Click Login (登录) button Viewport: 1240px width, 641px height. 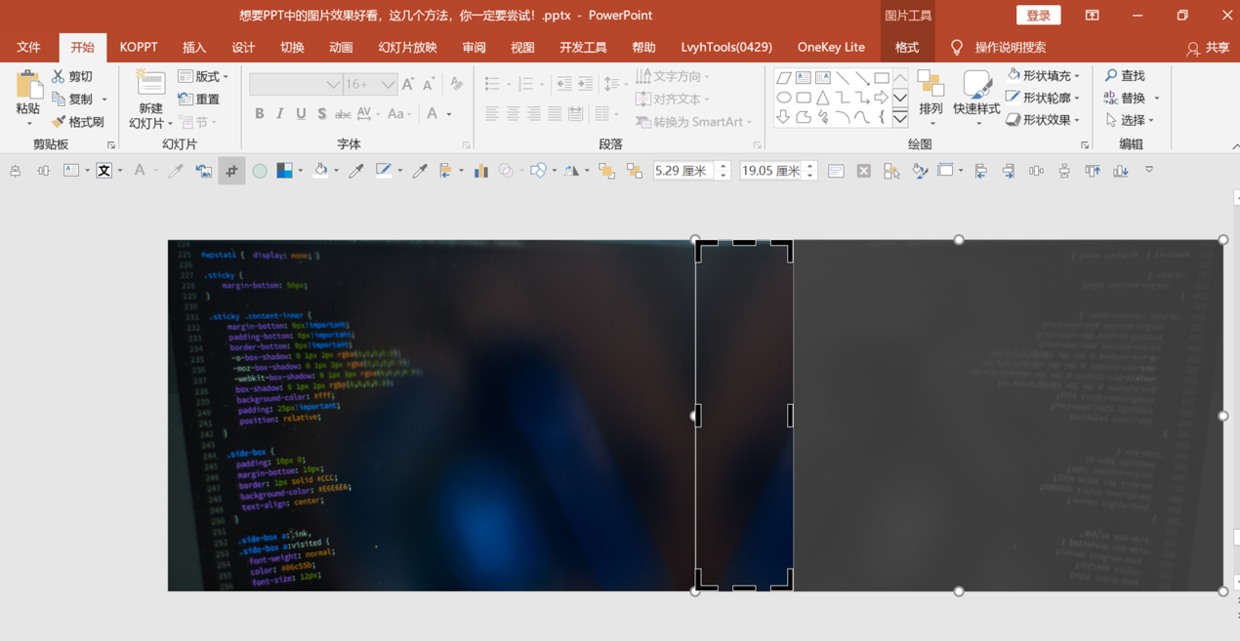click(x=1038, y=15)
